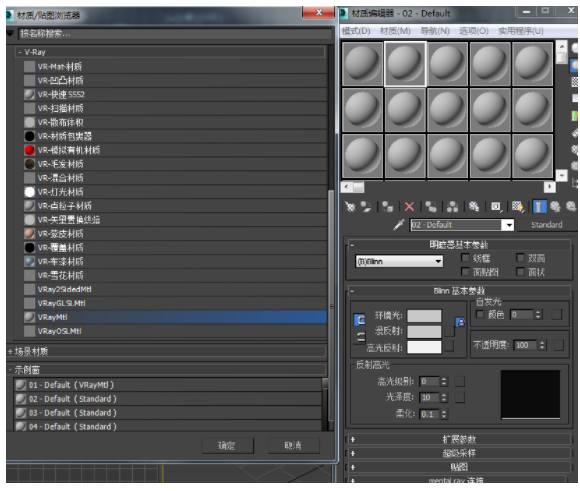
Task: Select VRay2SidedMtl in the list
Action: click(x=175, y=289)
